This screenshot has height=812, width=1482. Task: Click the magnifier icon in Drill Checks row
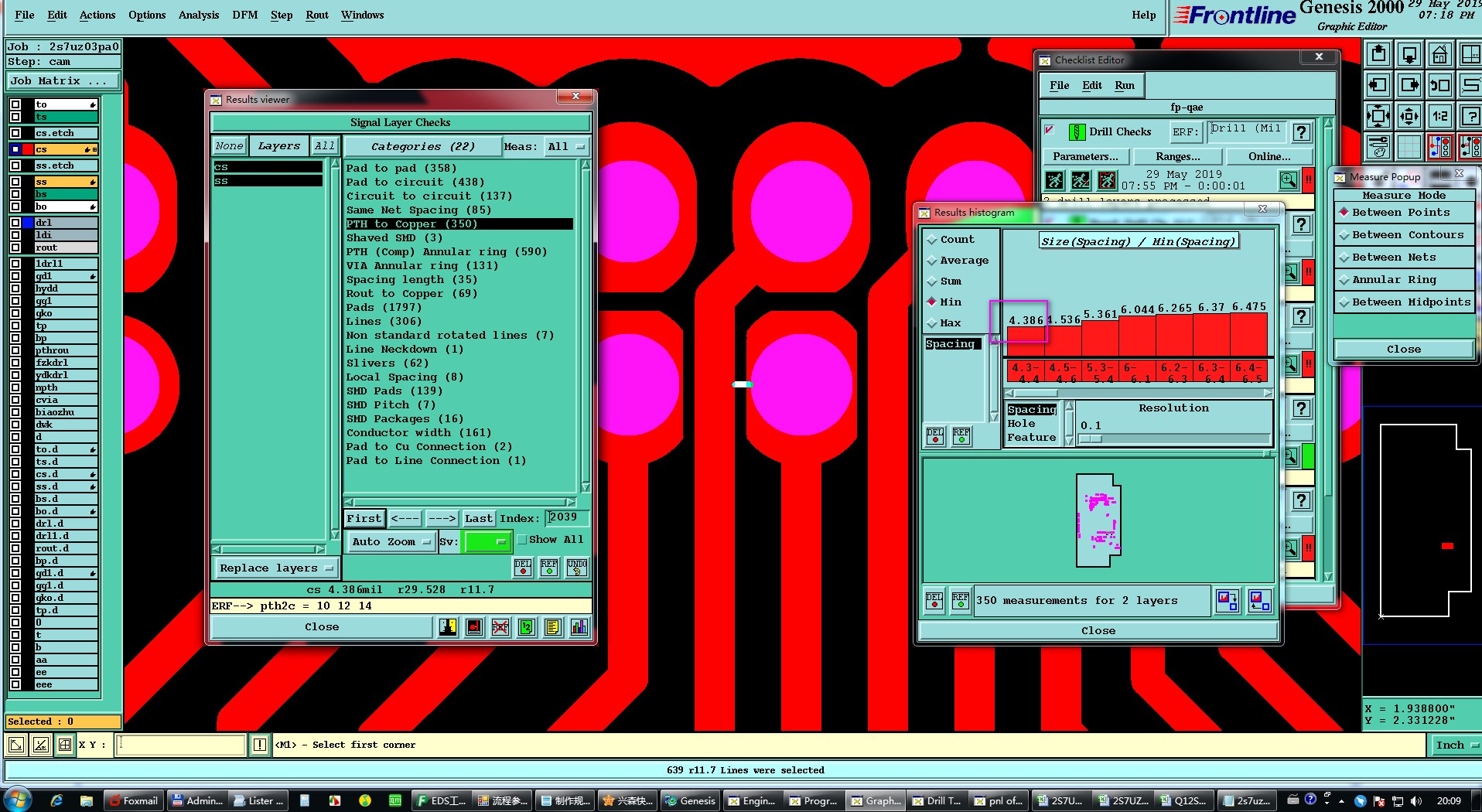coord(1289,180)
